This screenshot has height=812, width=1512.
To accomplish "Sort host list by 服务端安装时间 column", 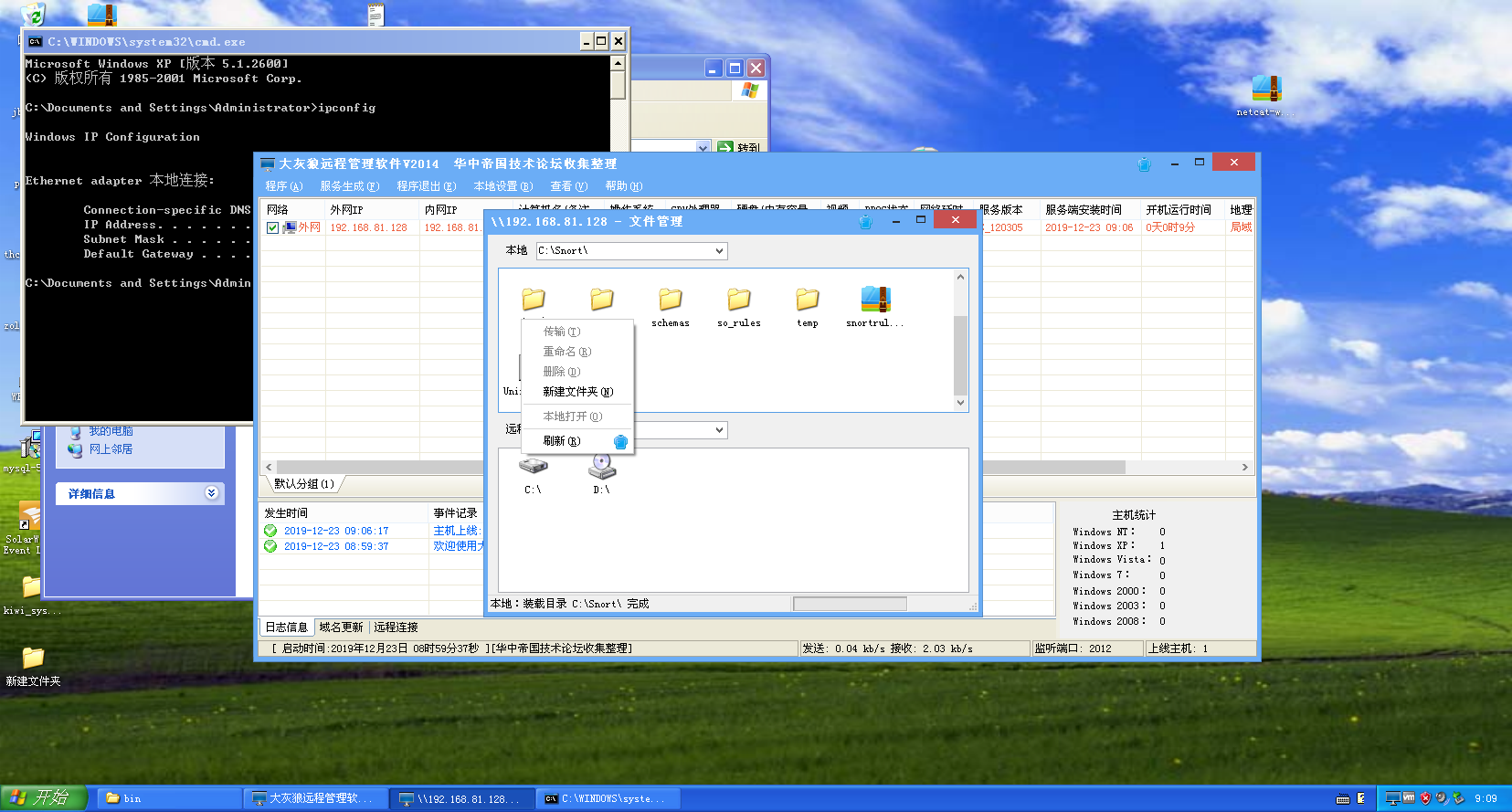I will pos(1091,210).
